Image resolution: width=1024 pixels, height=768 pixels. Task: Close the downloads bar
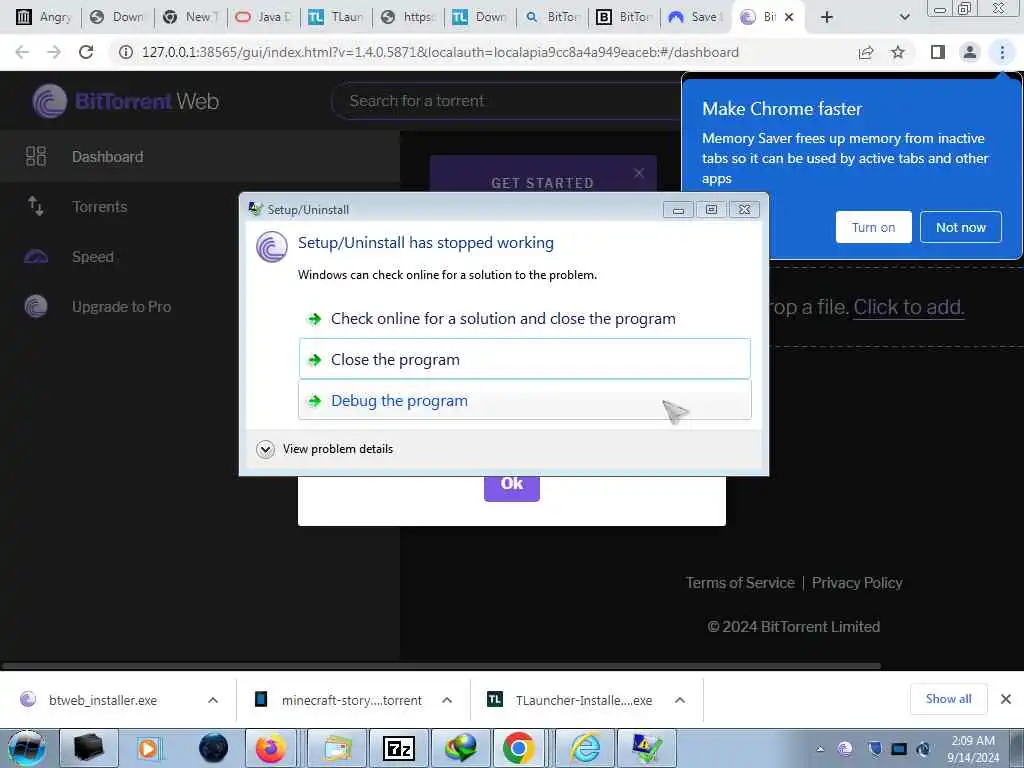pyautogui.click(x=1006, y=699)
